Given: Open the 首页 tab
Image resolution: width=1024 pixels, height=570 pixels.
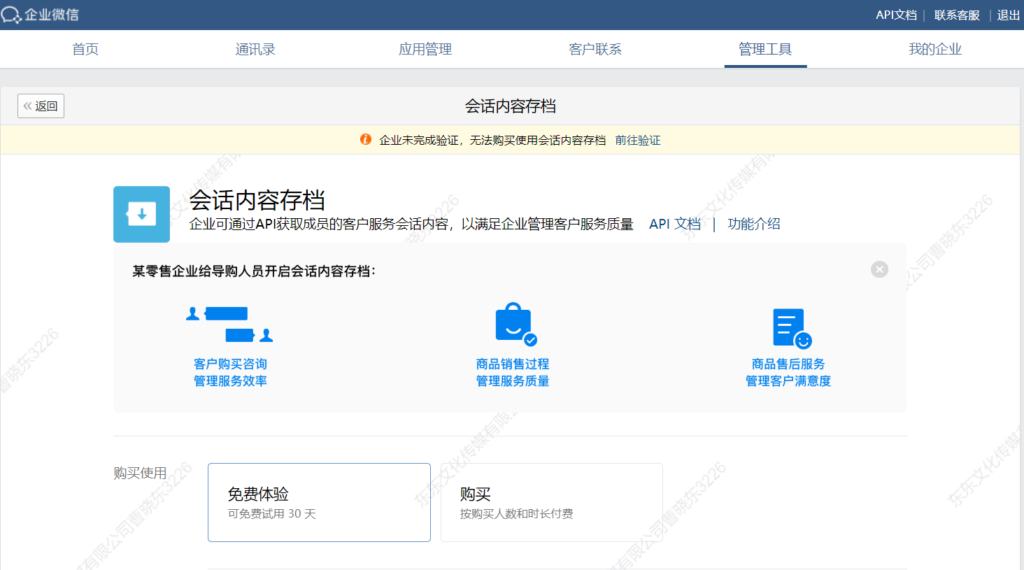Looking at the screenshot, I should pos(85,49).
